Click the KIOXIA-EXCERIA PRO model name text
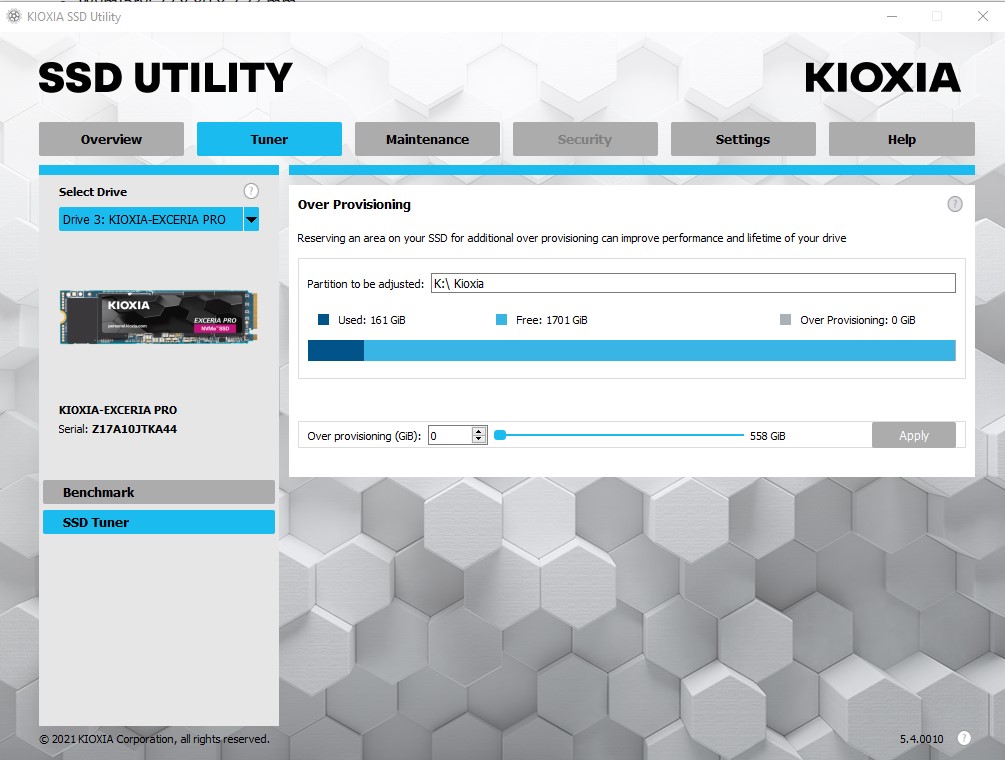Screen dimensions: 1005x760 coord(118,410)
